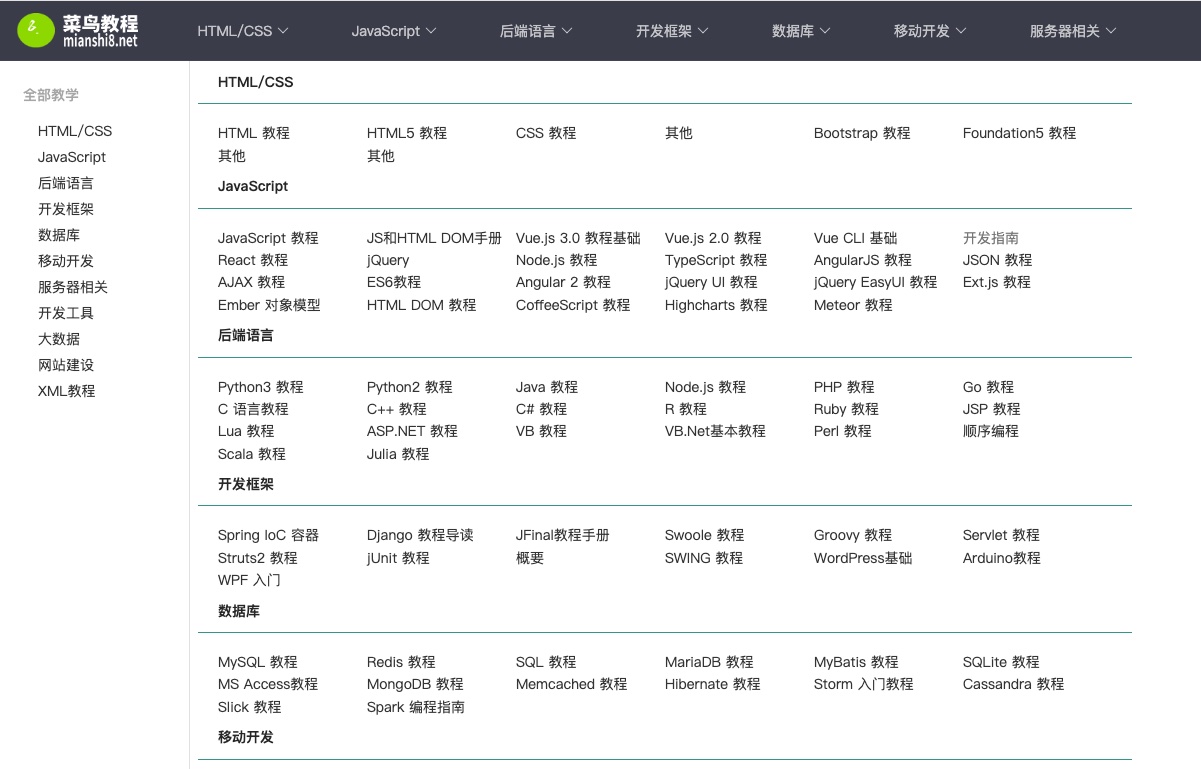Expand the JavaScript dropdown in the top nav
This screenshot has width=1201, height=769.
[x=394, y=31]
